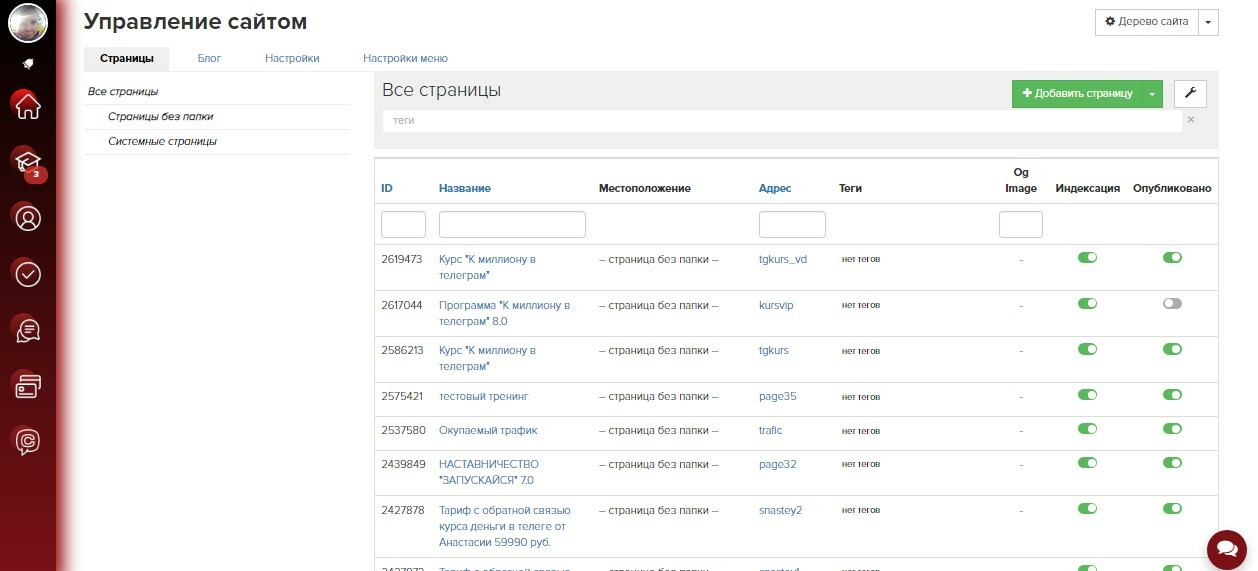The height and width of the screenshot is (571, 1258).
Task: Open the users profile sidebar icon
Action: (x=28, y=217)
